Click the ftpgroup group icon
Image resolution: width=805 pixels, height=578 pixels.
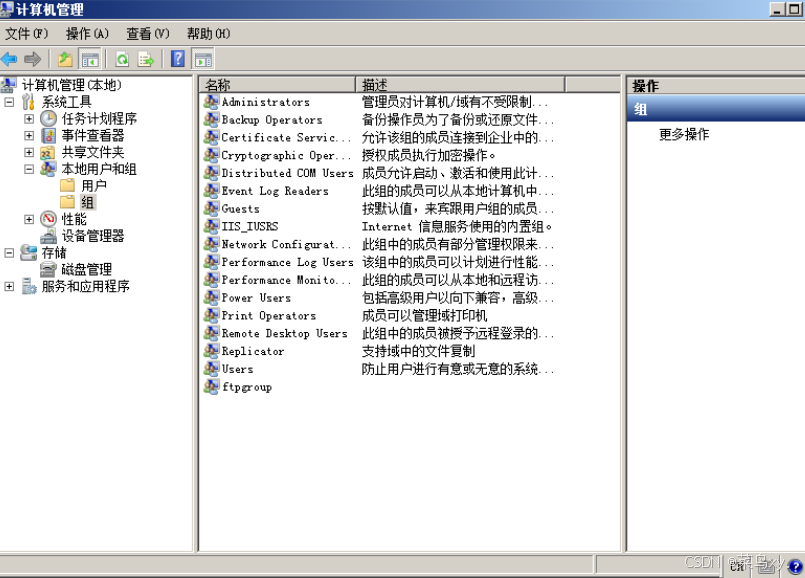point(211,387)
